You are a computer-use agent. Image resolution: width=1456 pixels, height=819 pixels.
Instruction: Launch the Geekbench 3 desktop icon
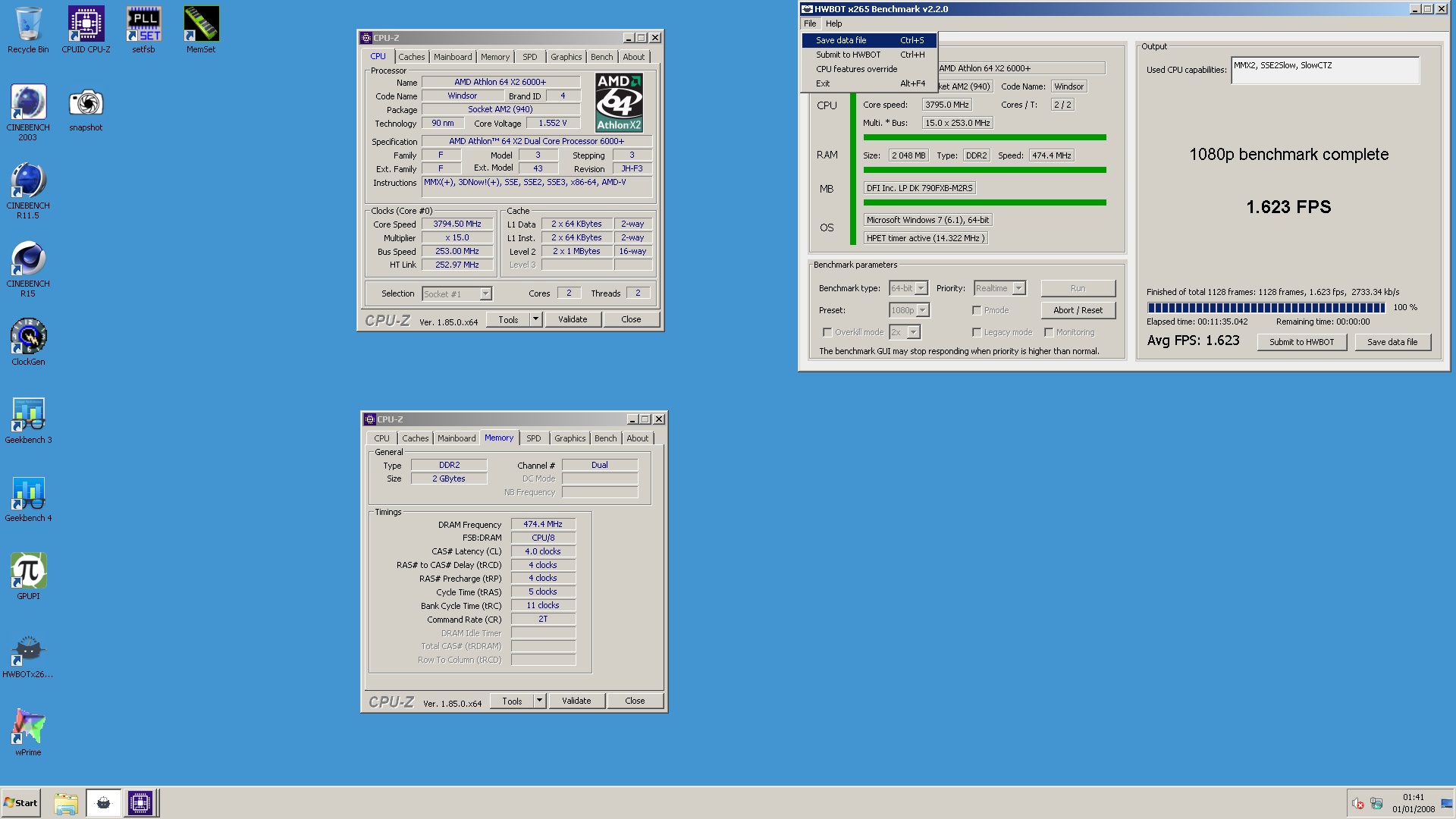[28, 420]
